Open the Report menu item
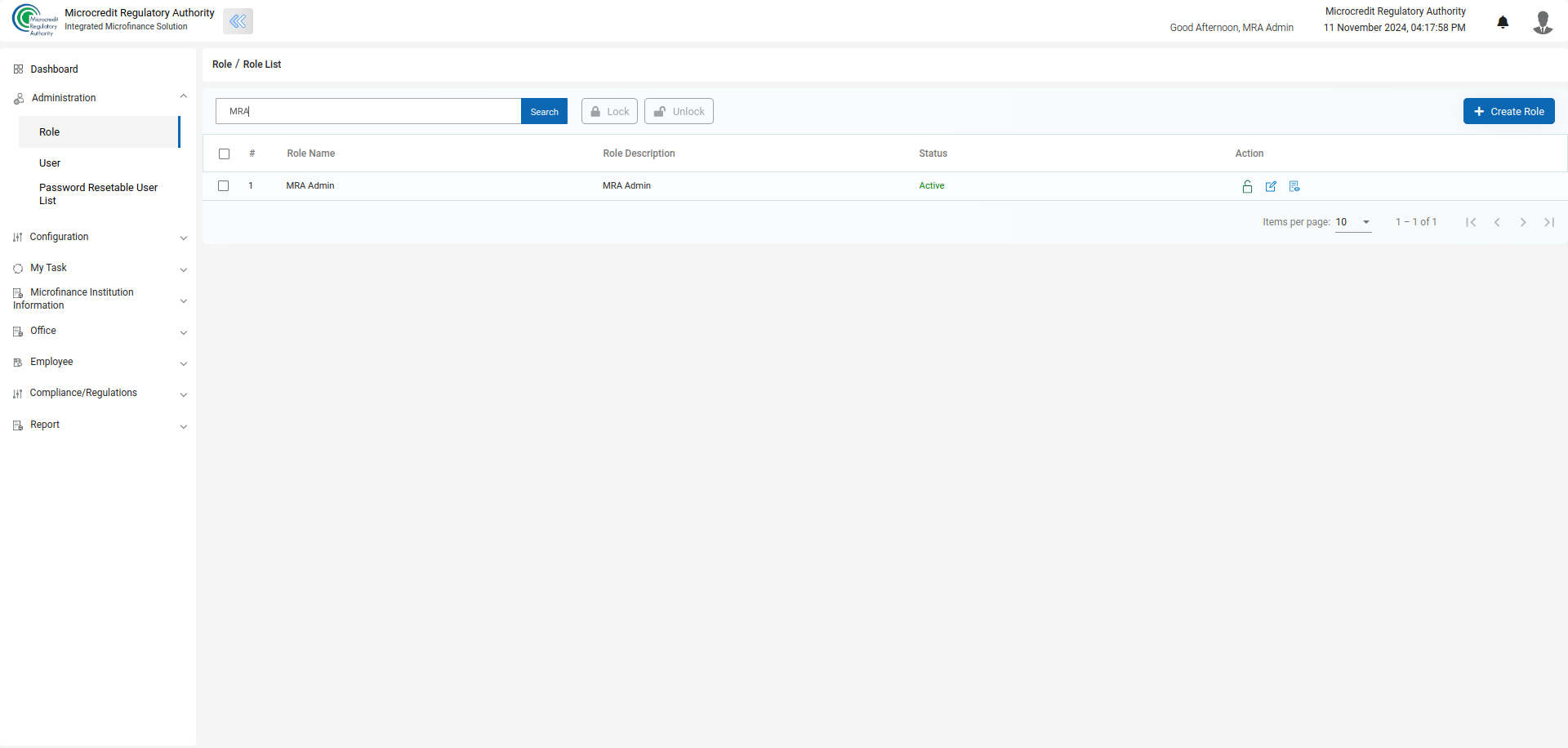1568x748 pixels. [45, 425]
